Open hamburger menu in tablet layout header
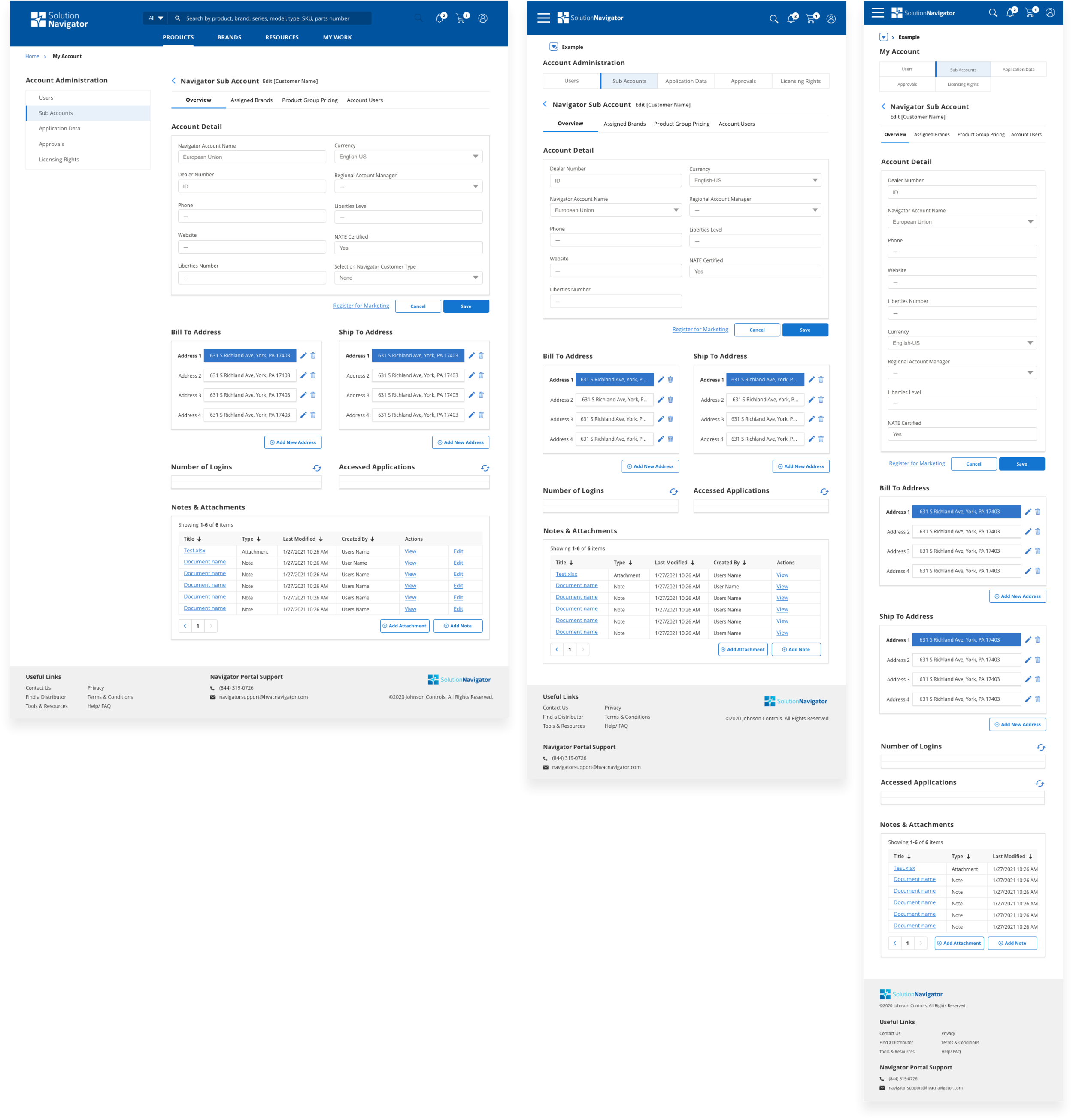Screen dimensions: 1073x1120 click(x=544, y=18)
